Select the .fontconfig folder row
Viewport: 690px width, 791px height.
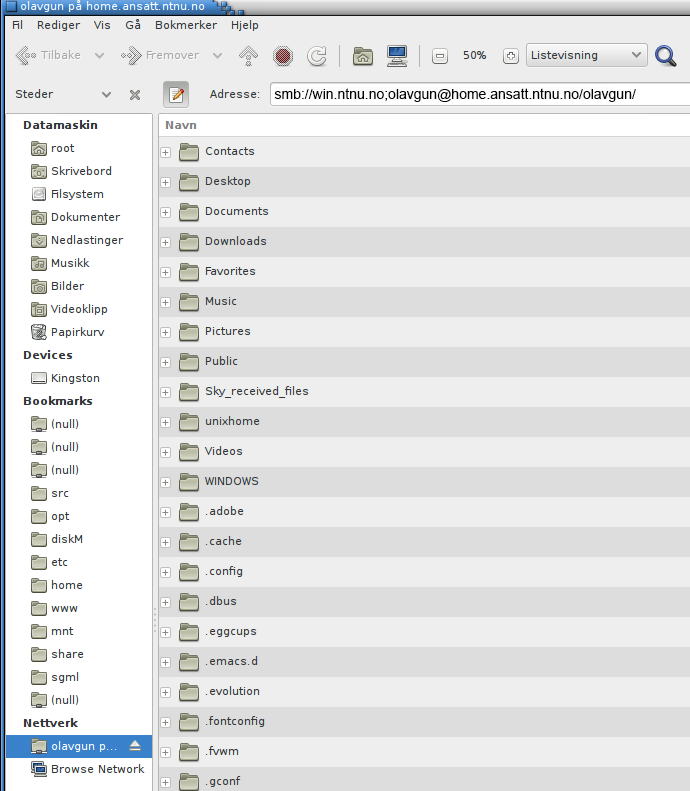(424, 722)
